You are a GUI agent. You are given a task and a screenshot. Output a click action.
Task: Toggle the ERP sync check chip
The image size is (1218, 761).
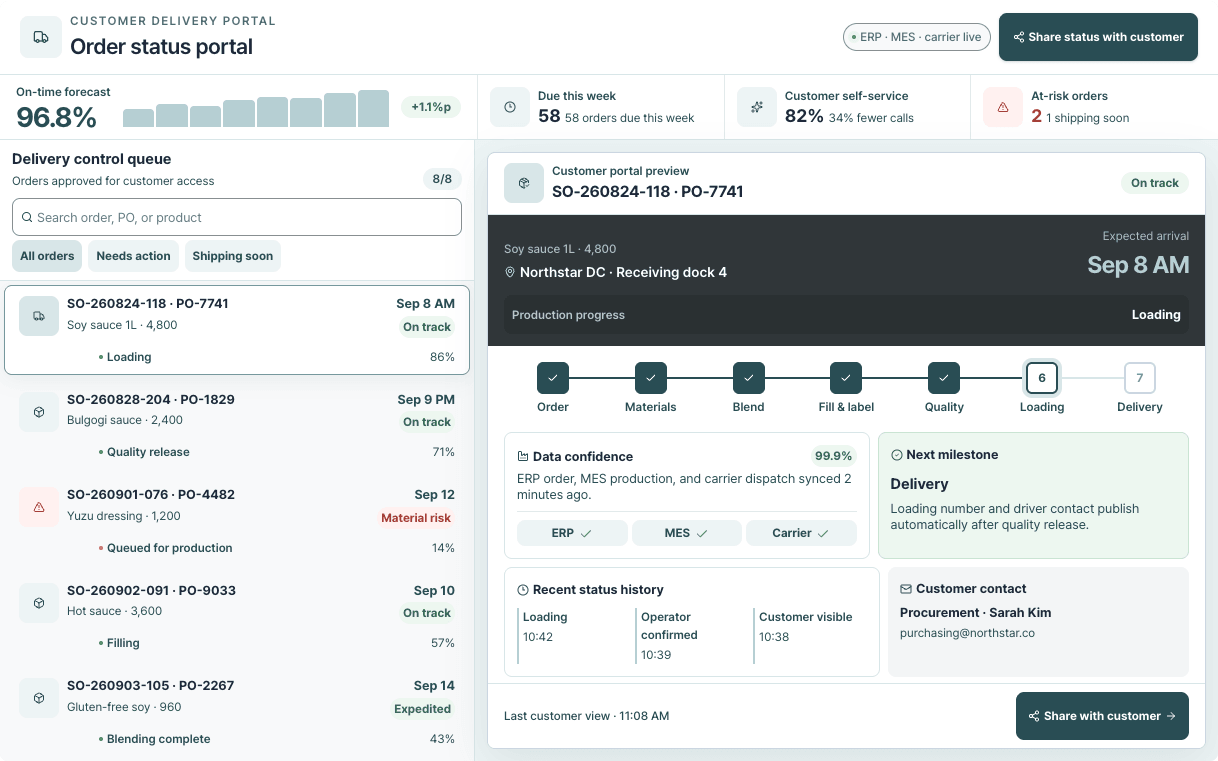click(x=572, y=533)
